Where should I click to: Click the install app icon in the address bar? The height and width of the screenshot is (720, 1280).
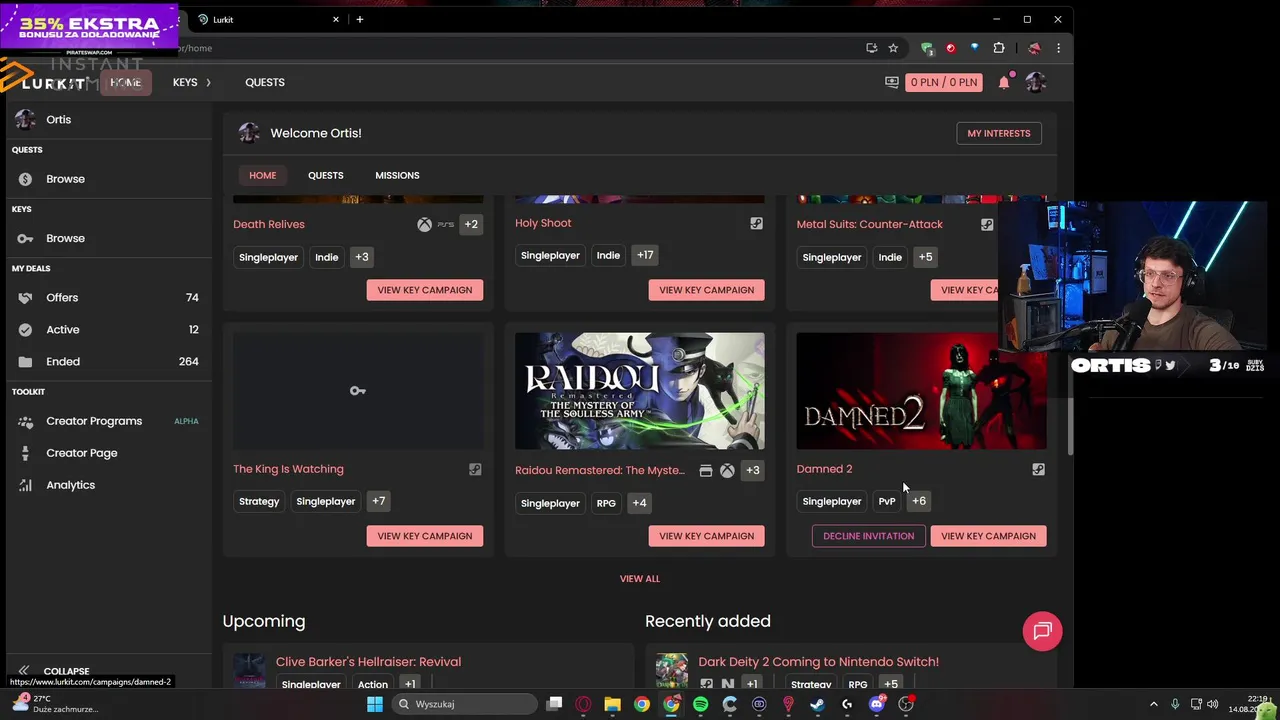(x=872, y=48)
